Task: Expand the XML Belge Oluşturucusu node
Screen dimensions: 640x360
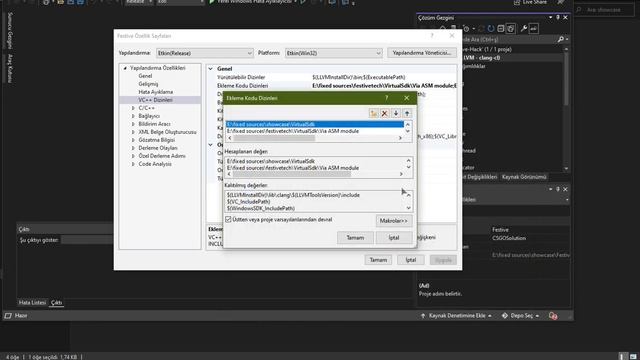Action: click(x=133, y=132)
